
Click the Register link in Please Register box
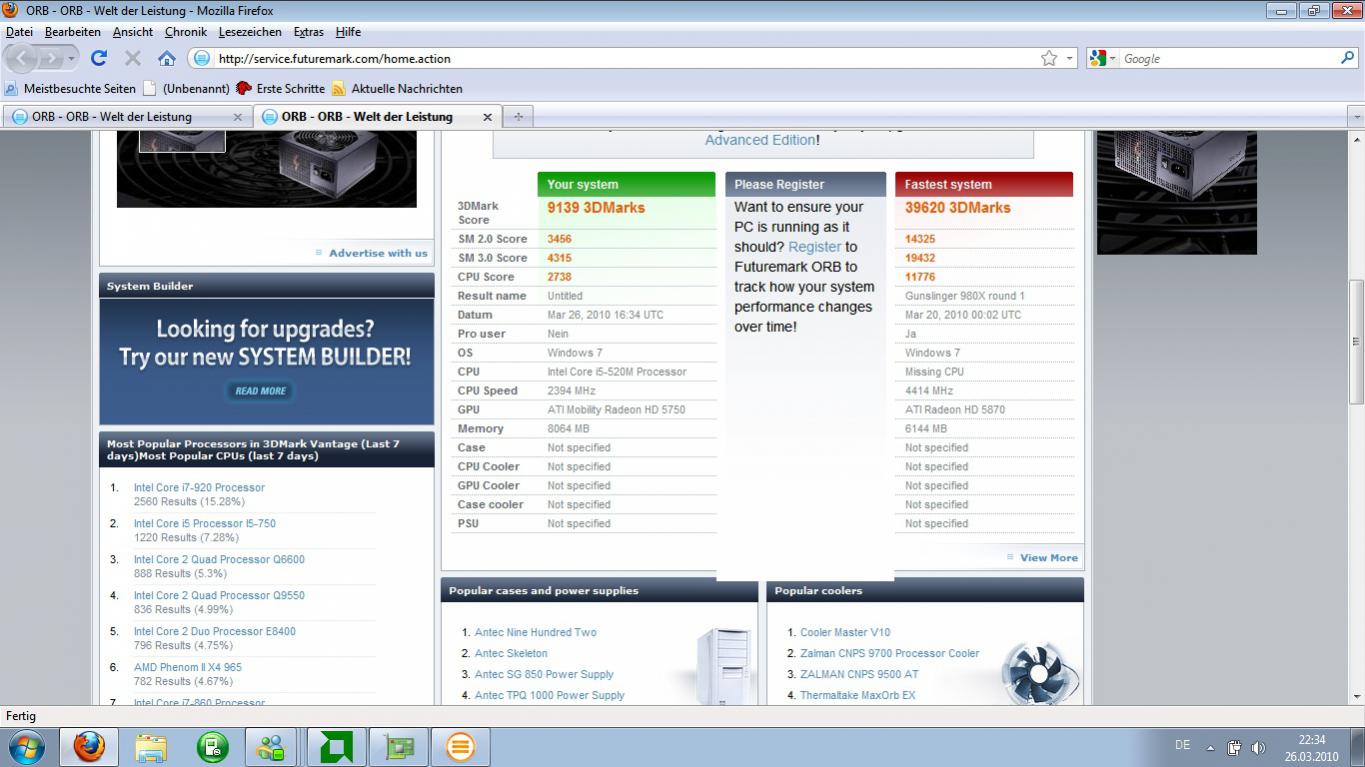[x=814, y=247]
